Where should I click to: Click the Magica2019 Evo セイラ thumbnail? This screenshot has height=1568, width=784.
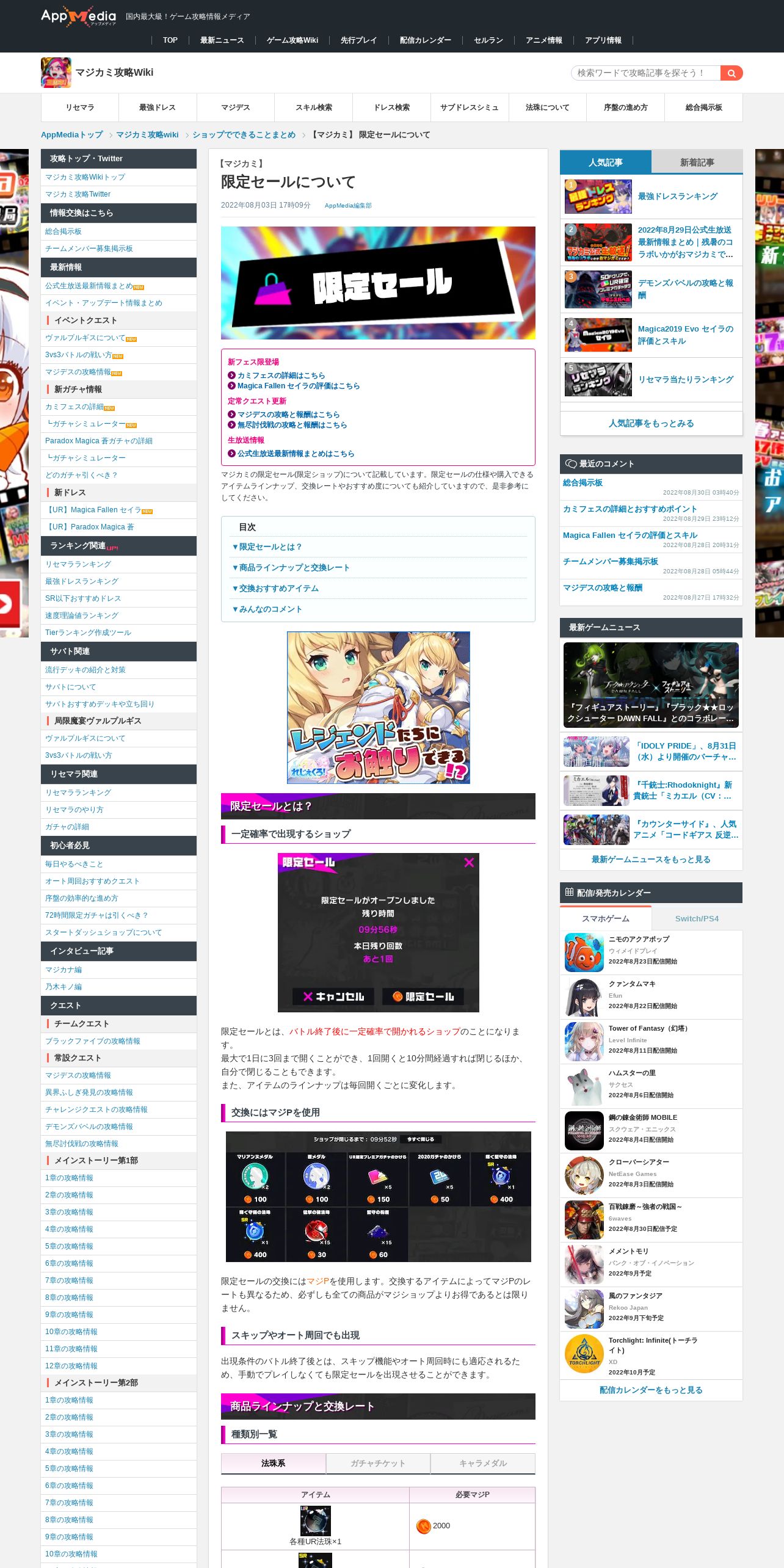point(598,335)
